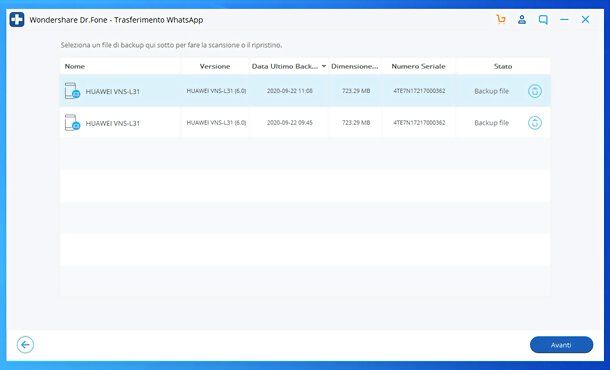Click the Stato column header
Screen dimensions: 610x370
pos(503,66)
